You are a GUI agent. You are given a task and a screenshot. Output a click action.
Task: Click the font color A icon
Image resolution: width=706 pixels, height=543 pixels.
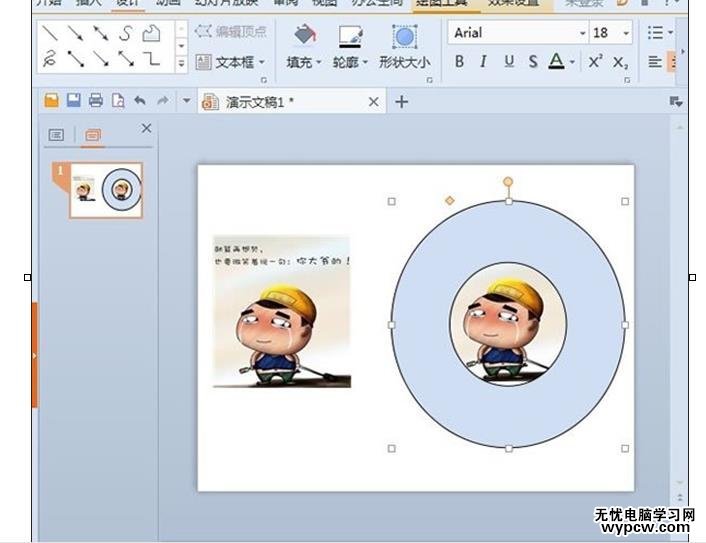(x=557, y=61)
